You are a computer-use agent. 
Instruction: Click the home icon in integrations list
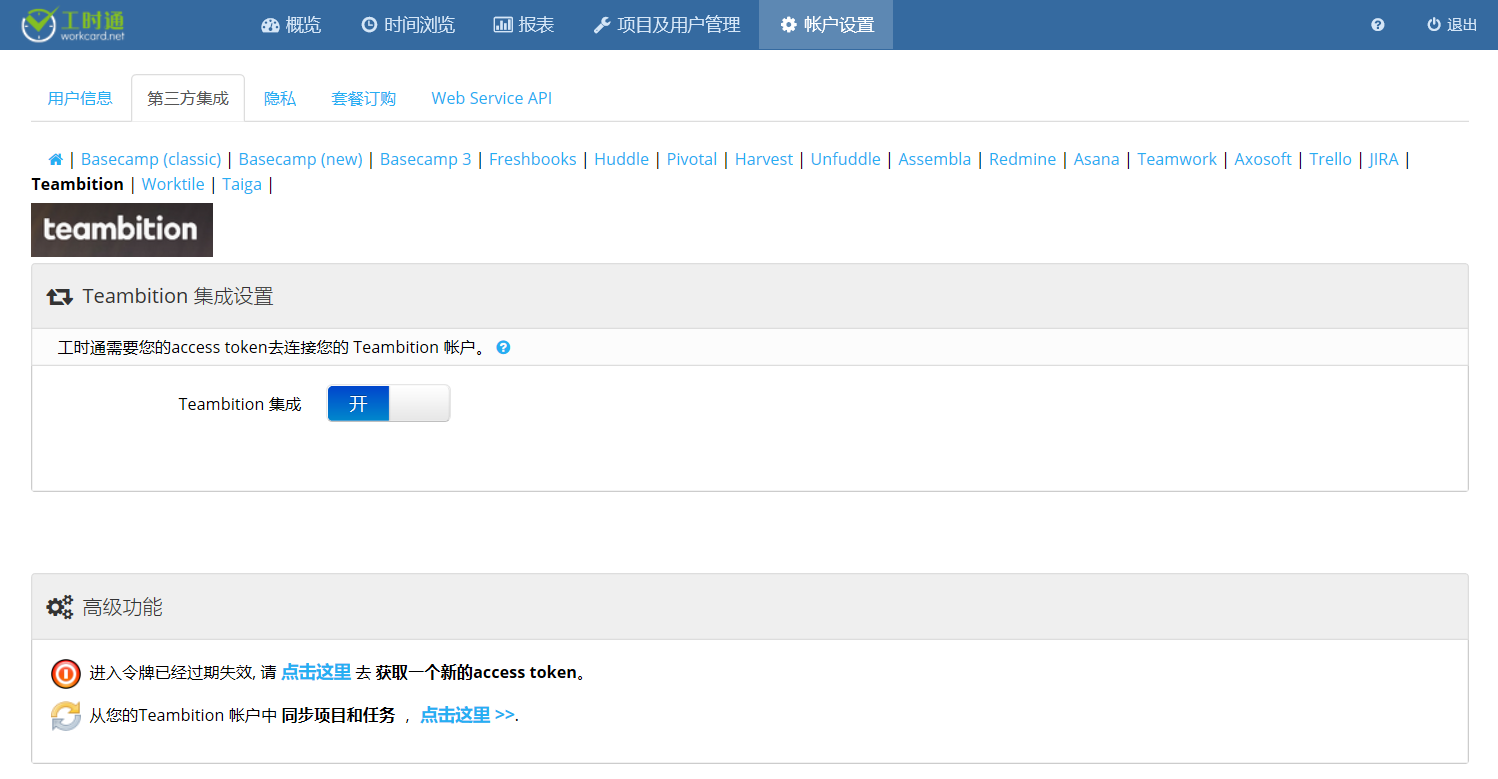[x=56, y=160]
